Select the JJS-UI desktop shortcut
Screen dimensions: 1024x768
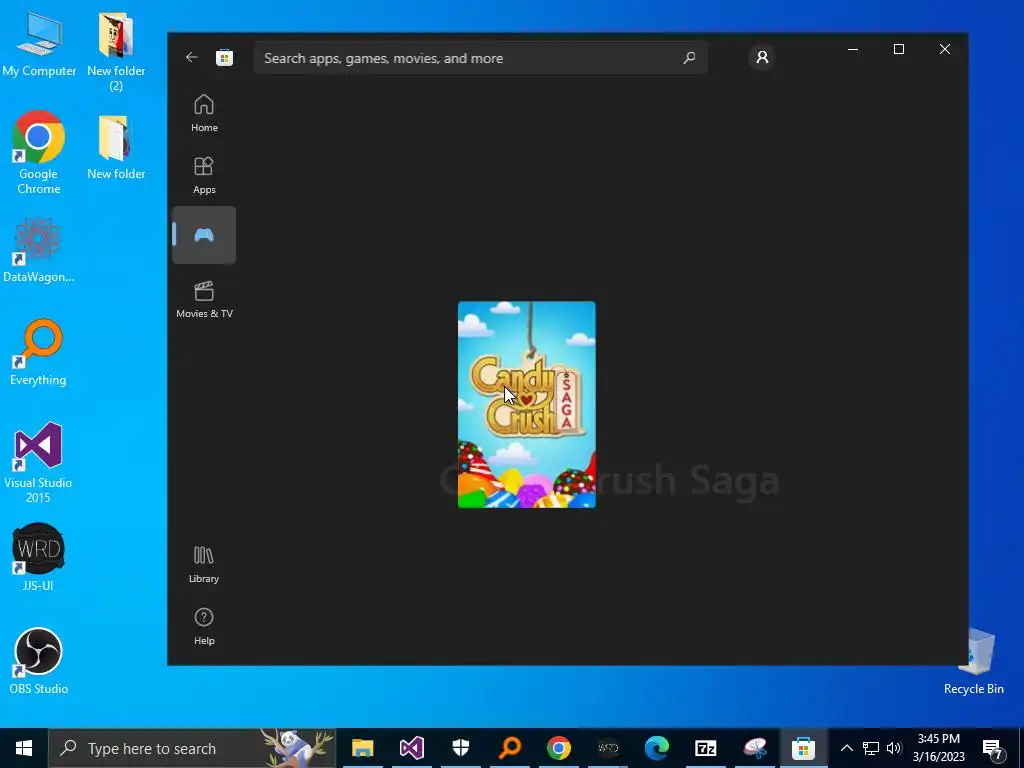[38, 557]
